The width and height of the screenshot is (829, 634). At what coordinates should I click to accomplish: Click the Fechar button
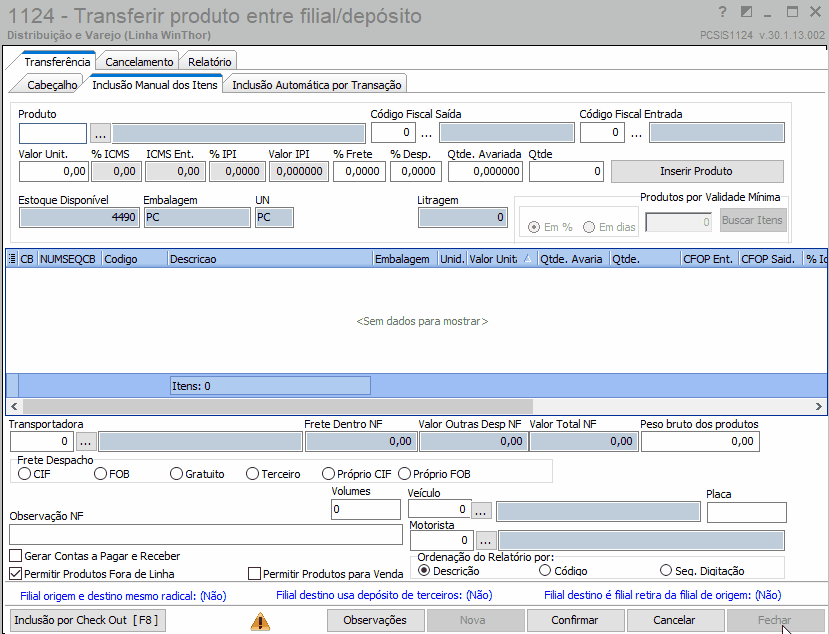[x=775, y=620]
